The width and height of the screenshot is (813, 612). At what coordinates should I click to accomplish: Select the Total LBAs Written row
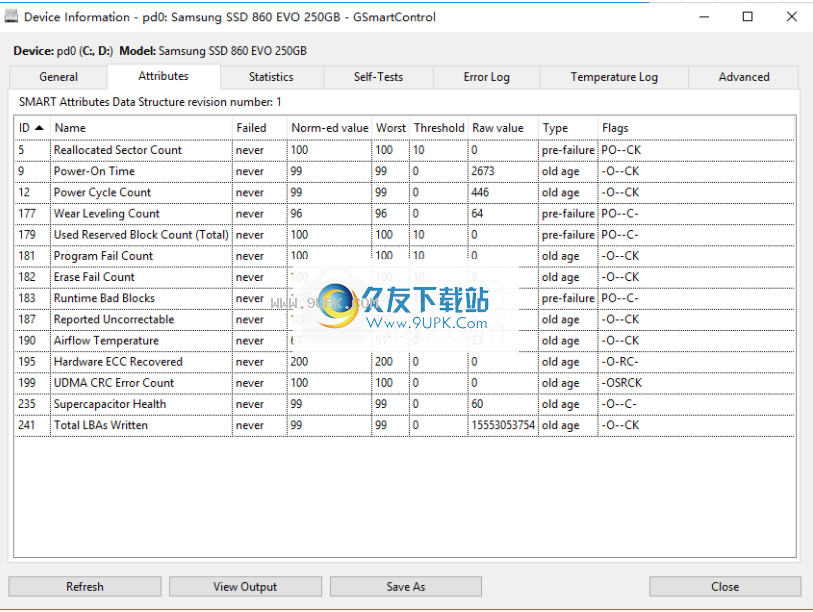(404, 425)
